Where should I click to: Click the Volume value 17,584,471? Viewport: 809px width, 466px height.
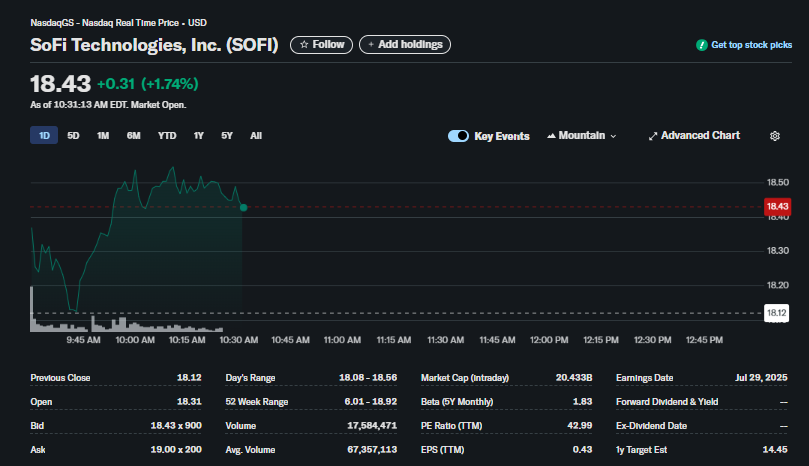[x=372, y=426]
